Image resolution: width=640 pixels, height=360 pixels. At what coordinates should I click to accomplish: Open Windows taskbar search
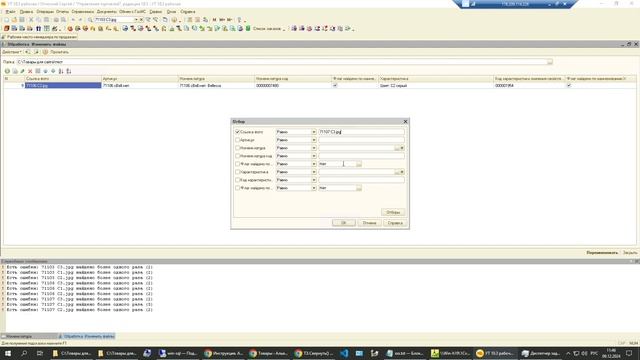point(24,353)
